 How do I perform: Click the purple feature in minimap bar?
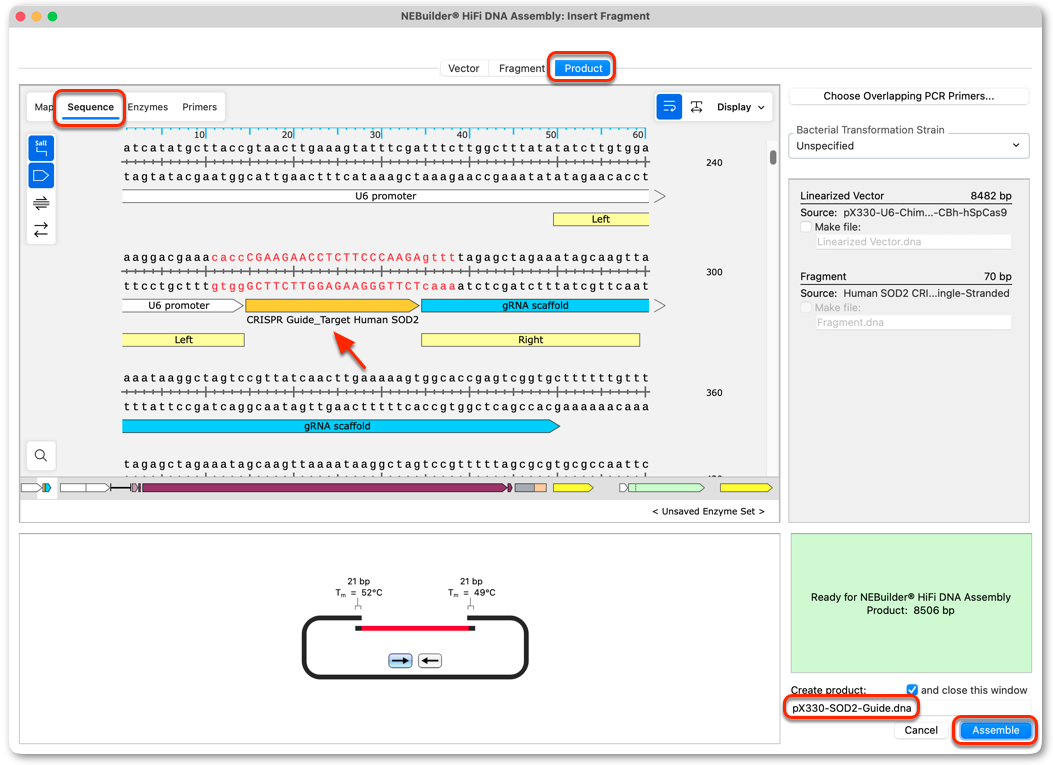pos(325,488)
